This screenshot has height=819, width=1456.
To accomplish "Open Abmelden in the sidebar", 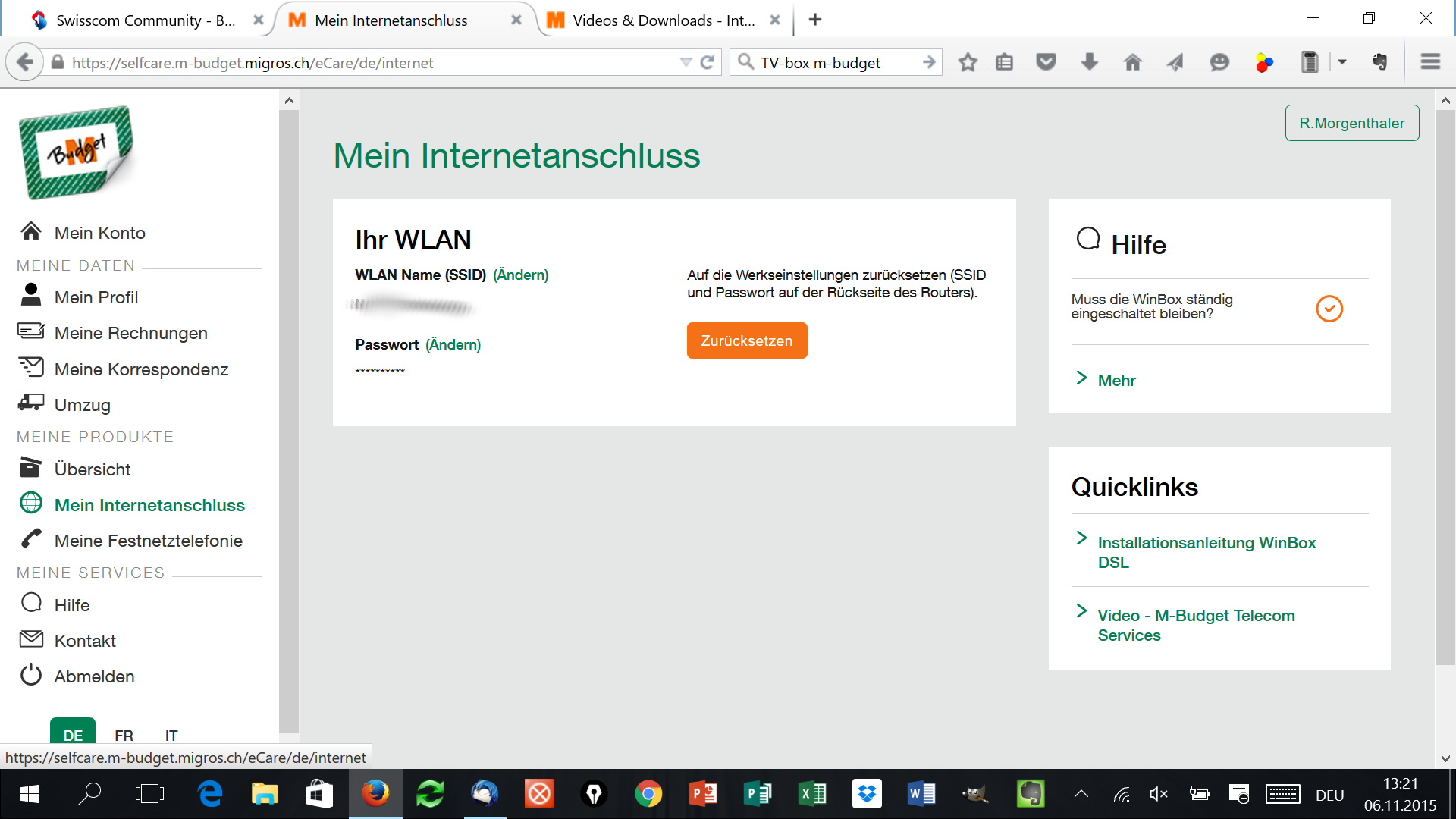I will tap(94, 676).
